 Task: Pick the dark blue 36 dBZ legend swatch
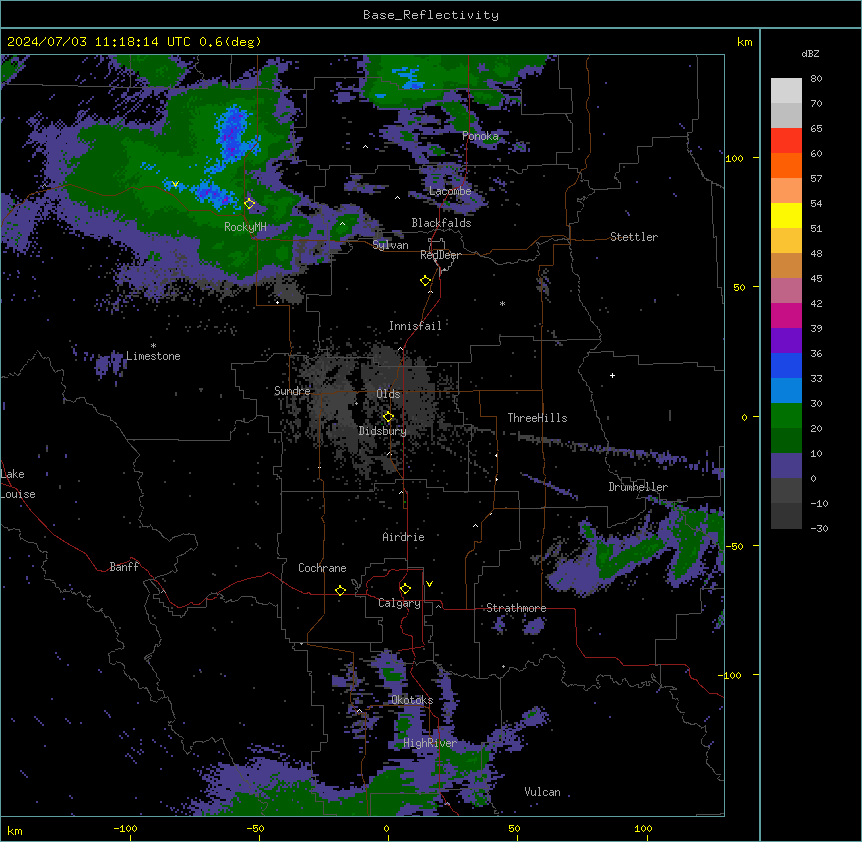[786, 365]
